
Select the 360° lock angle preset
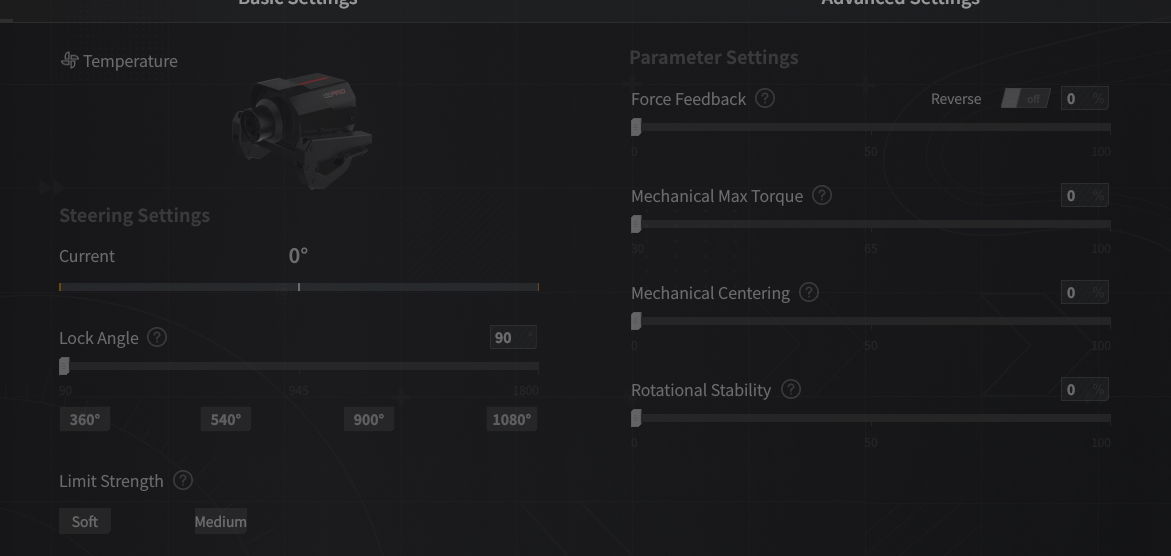click(x=85, y=419)
